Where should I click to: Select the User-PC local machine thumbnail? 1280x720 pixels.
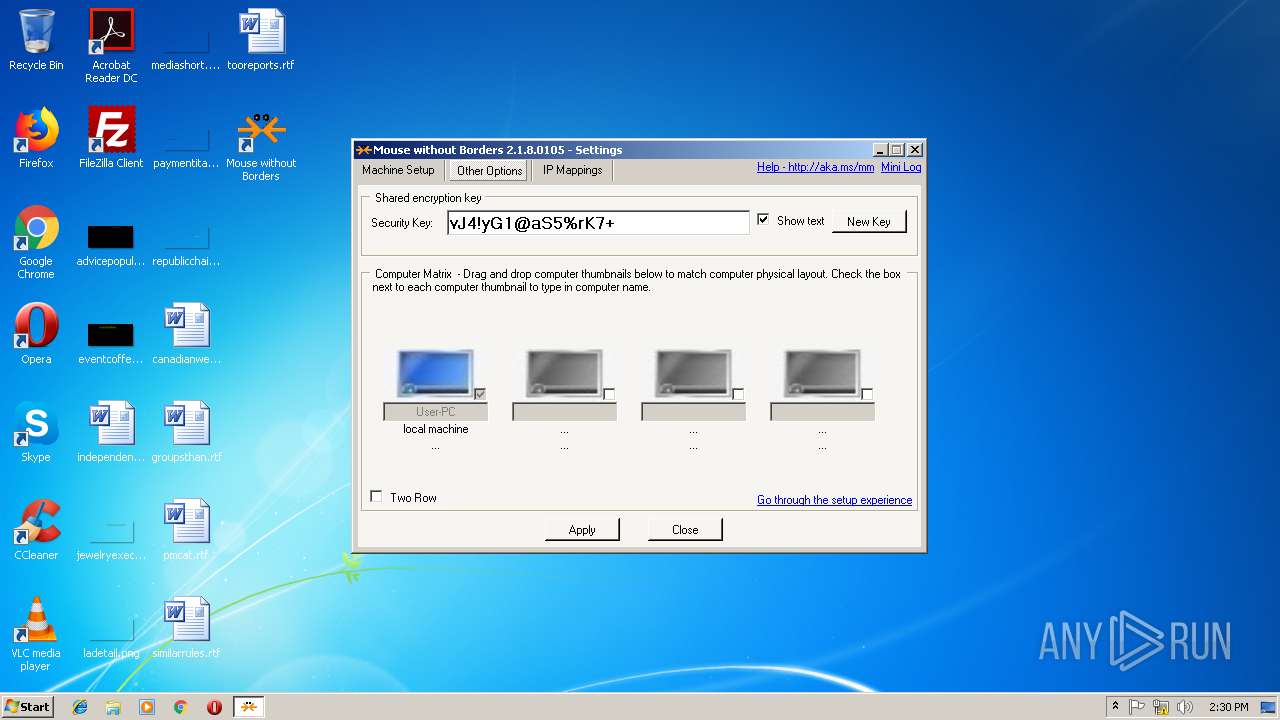(435, 373)
